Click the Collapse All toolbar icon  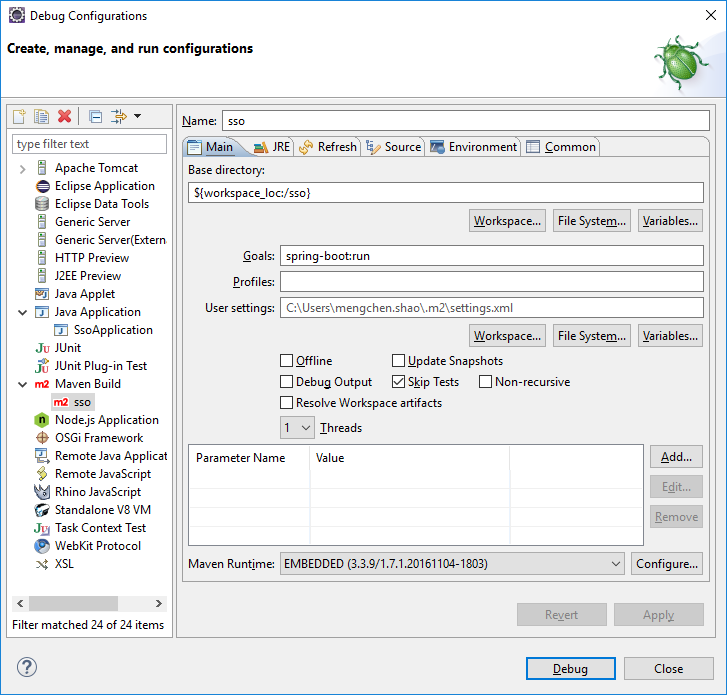tap(96, 116)
